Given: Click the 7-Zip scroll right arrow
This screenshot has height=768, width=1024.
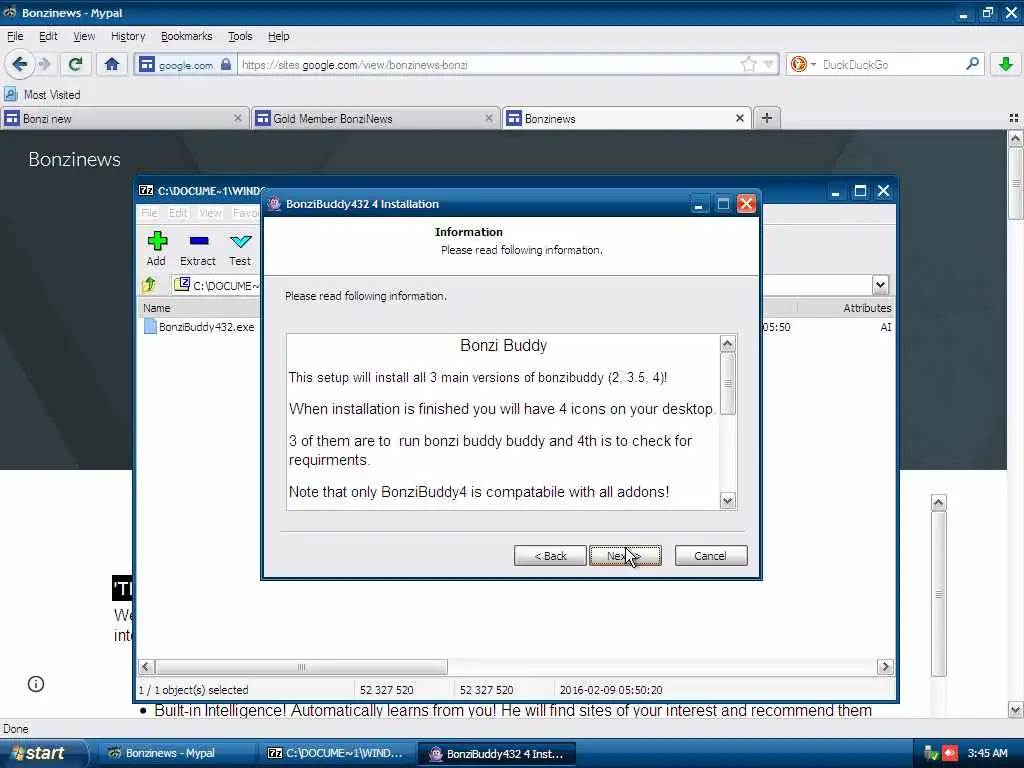Looking at the screenshot, I should pyautogui.click(x=885, y=667).
